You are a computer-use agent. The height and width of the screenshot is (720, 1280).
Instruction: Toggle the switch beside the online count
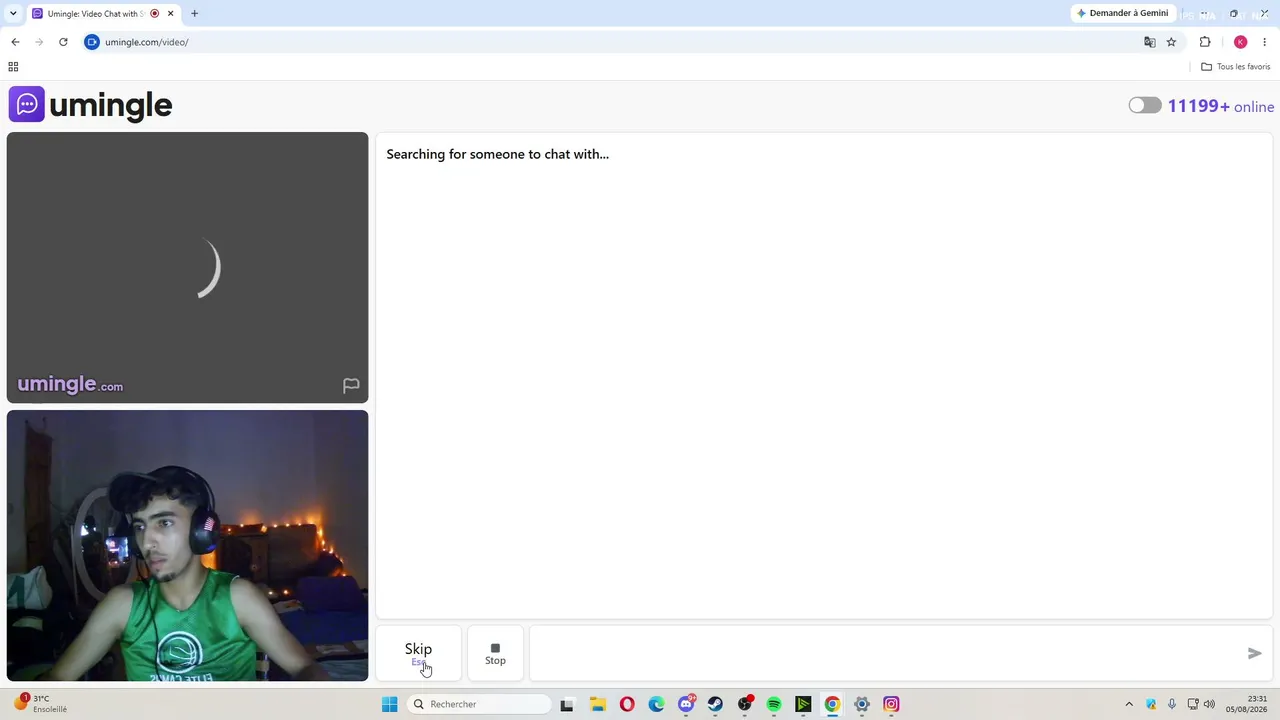[x=1145, y=106]
